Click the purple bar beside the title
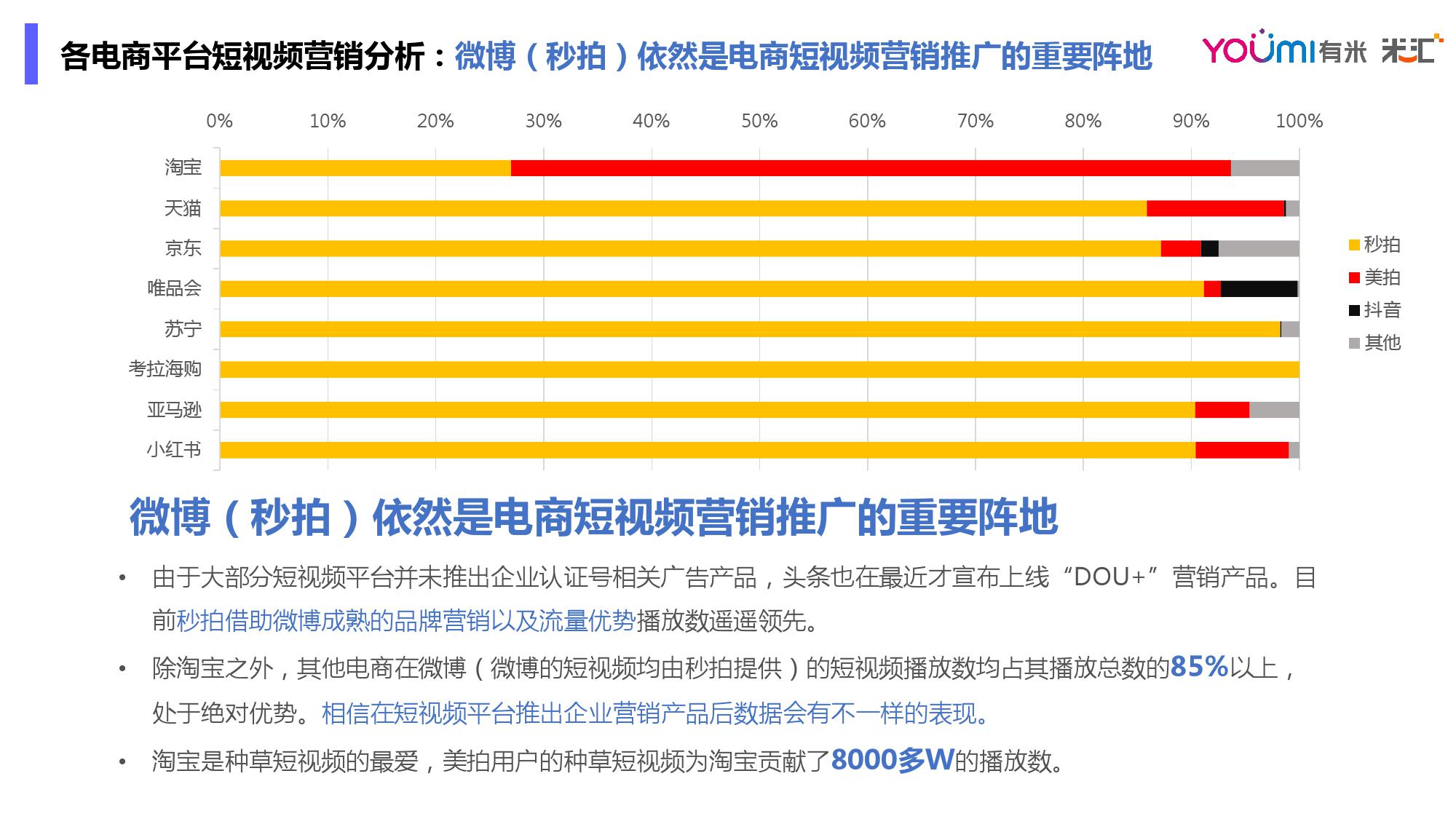 point(31,54)
